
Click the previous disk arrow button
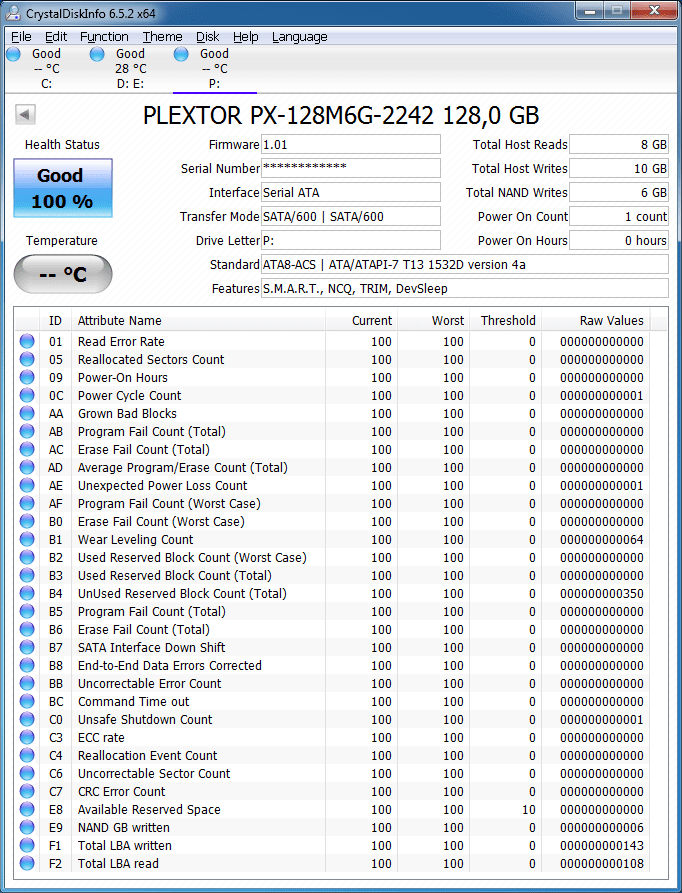25,114
